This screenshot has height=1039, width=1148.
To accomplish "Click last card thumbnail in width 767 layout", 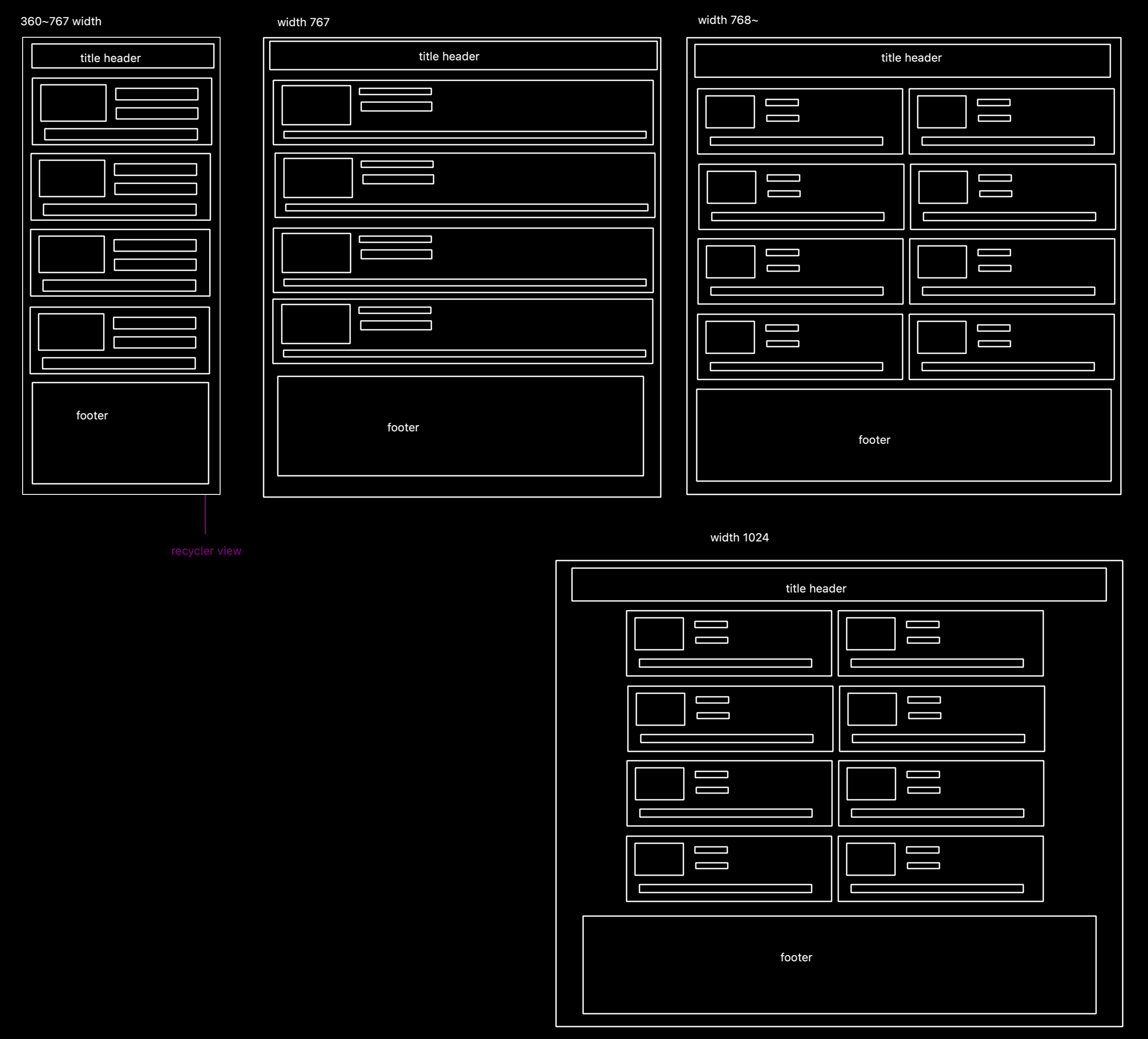I will click(316, 324).
